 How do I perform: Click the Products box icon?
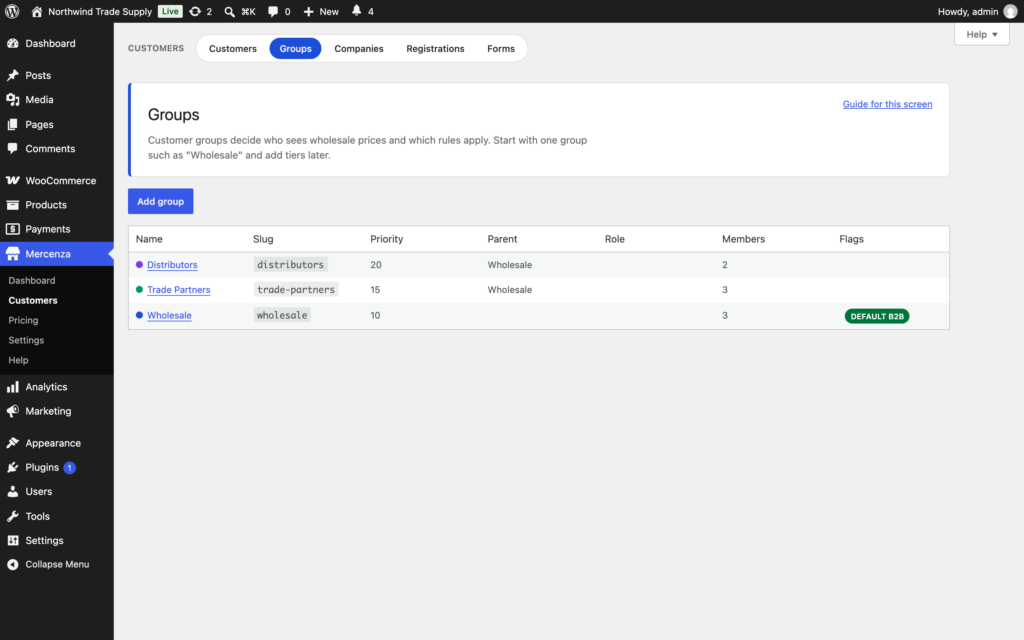12,204
